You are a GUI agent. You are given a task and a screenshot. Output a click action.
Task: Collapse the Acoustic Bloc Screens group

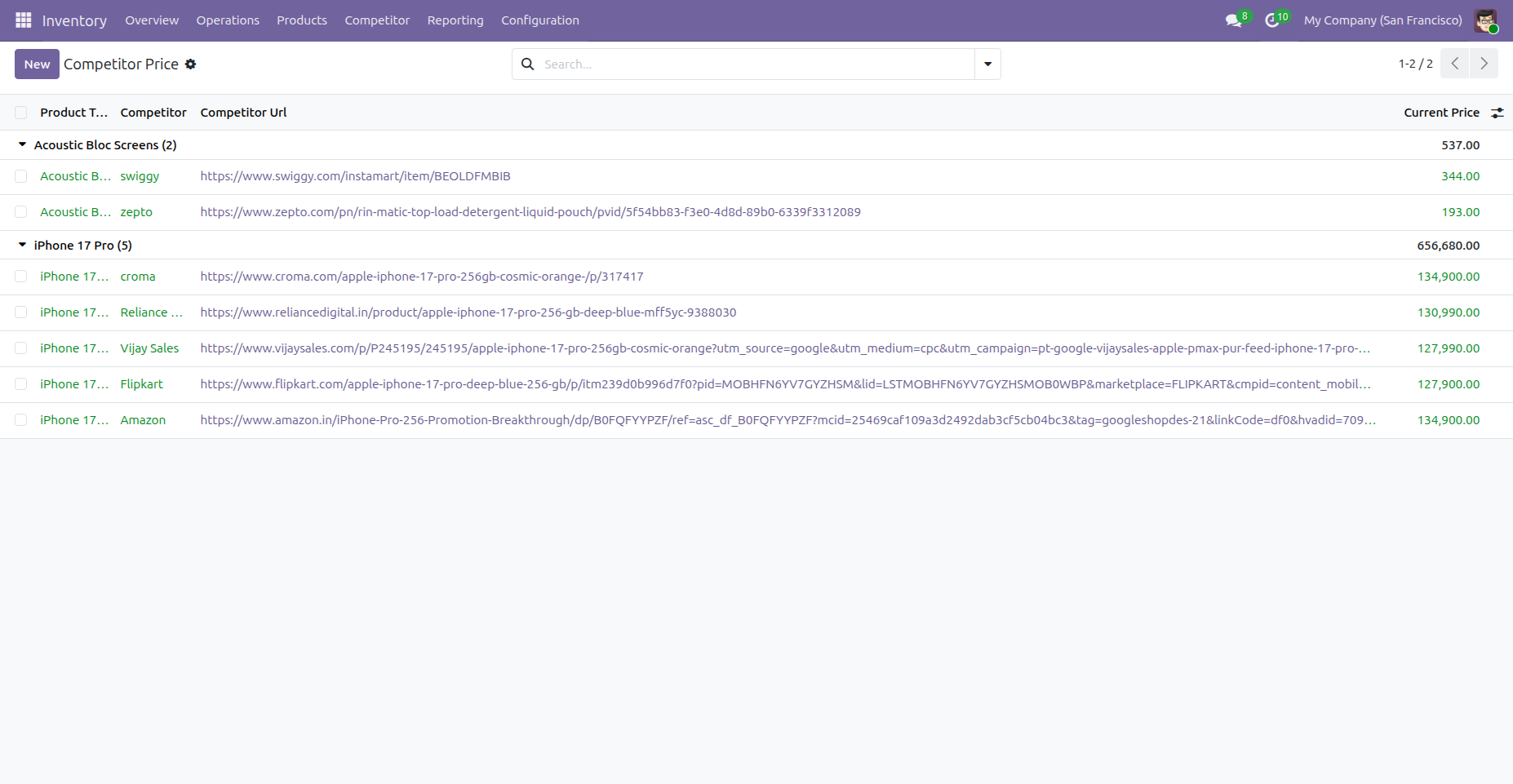pos(22,144)
